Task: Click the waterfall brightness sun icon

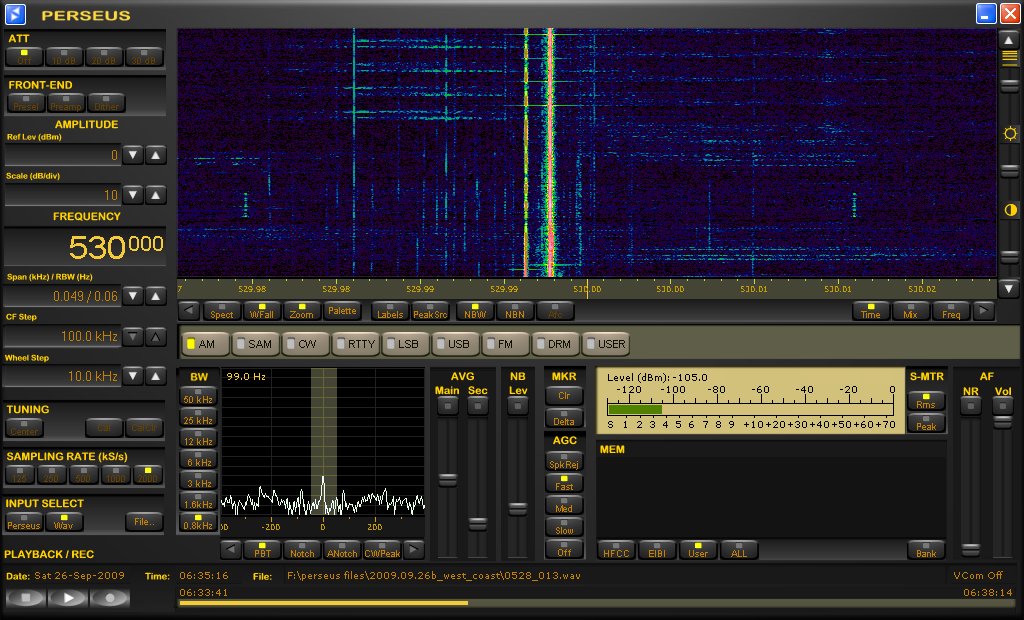Action: pyautogui.click(x=1010, y=134)
